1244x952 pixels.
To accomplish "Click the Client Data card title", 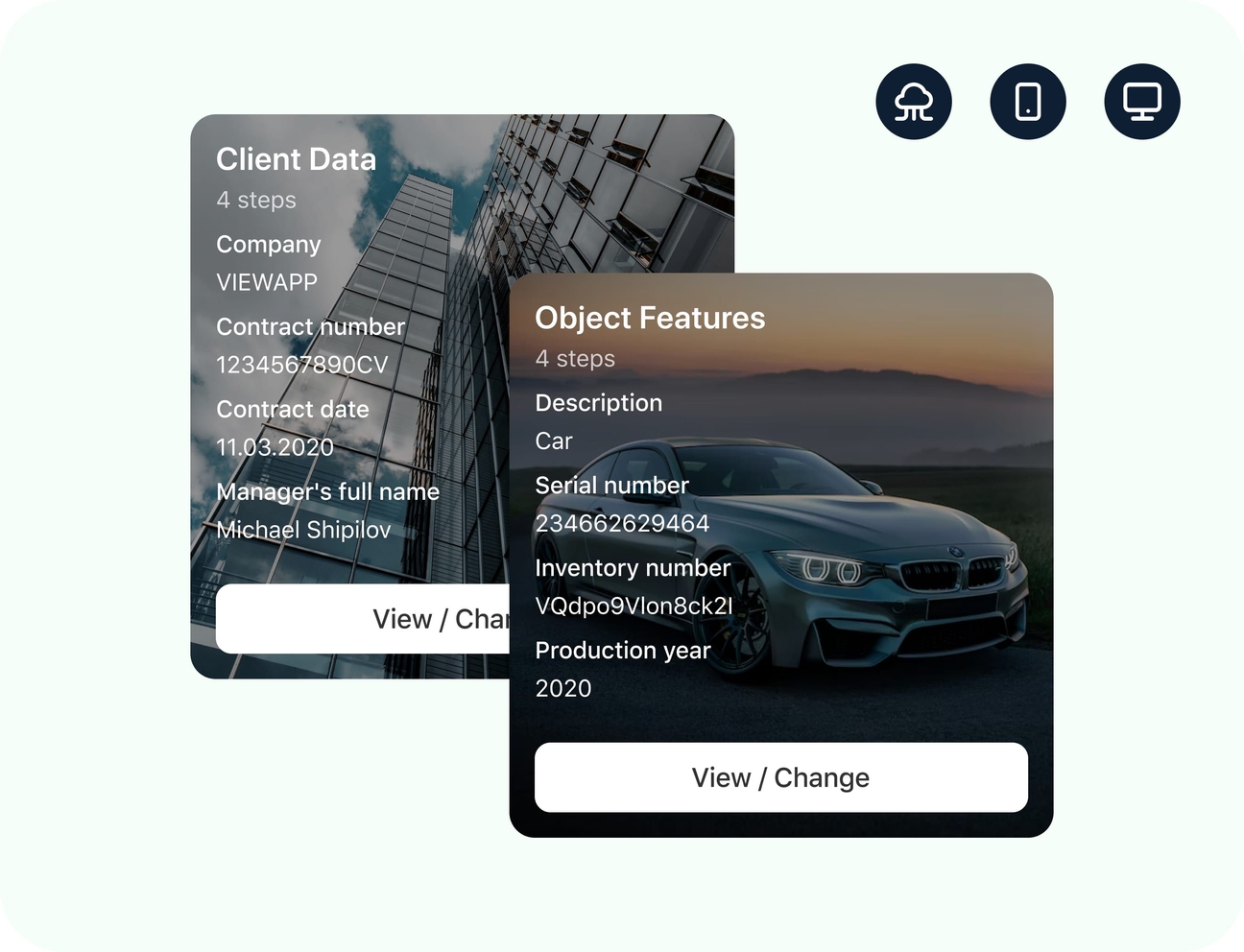I will pos(296,159).
